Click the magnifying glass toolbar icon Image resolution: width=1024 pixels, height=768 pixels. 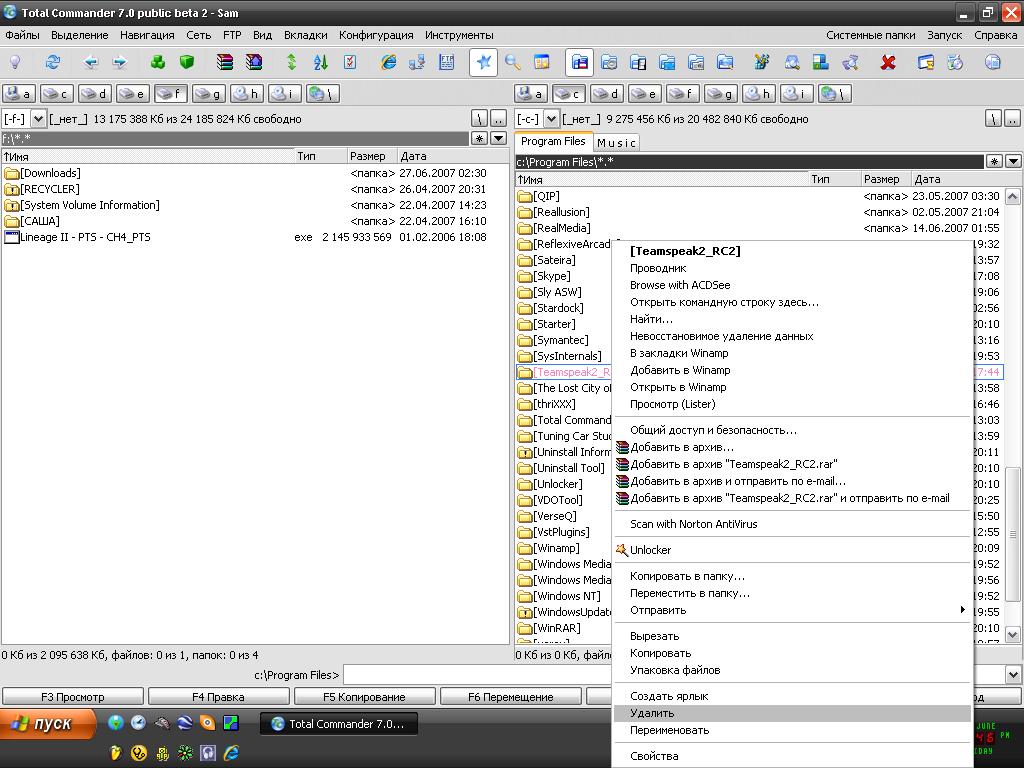click(513, 62)
